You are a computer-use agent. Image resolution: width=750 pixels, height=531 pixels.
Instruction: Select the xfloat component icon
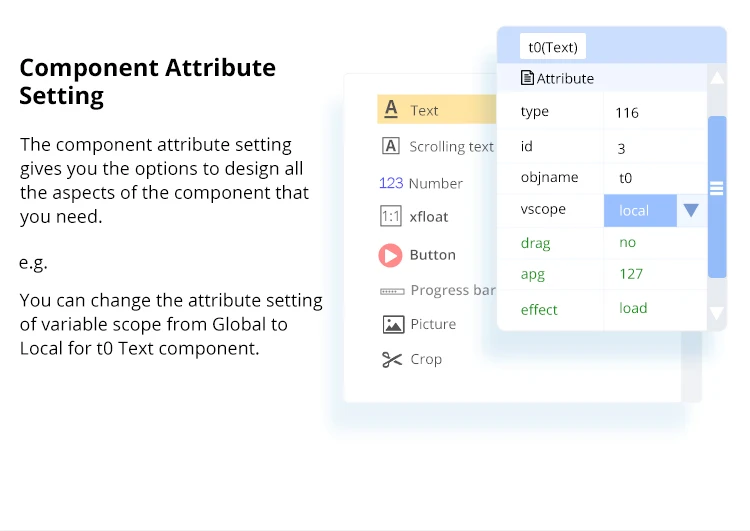391,216
